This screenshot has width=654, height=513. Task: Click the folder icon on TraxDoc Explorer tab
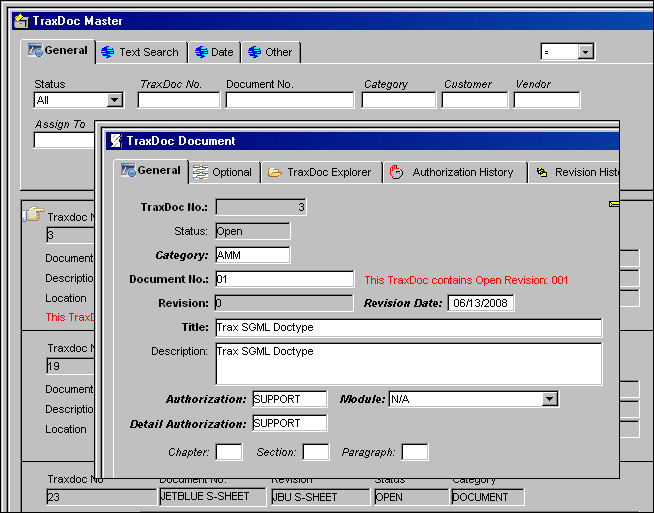pyautogui.click(x=274, y=172)
